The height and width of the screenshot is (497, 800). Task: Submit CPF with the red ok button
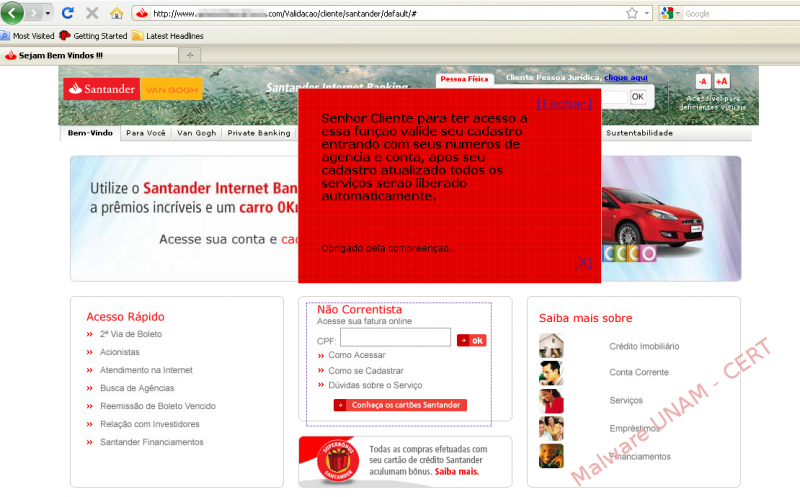click(471, 340)
